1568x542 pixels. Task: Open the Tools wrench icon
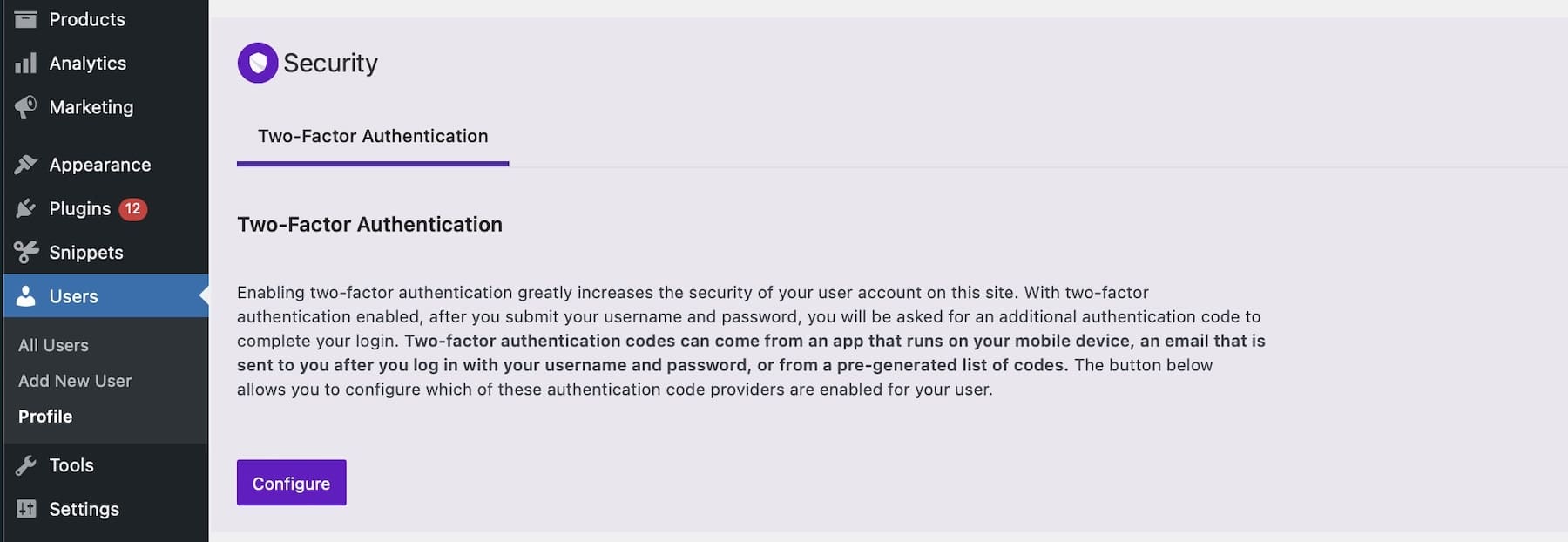point(26,464)
